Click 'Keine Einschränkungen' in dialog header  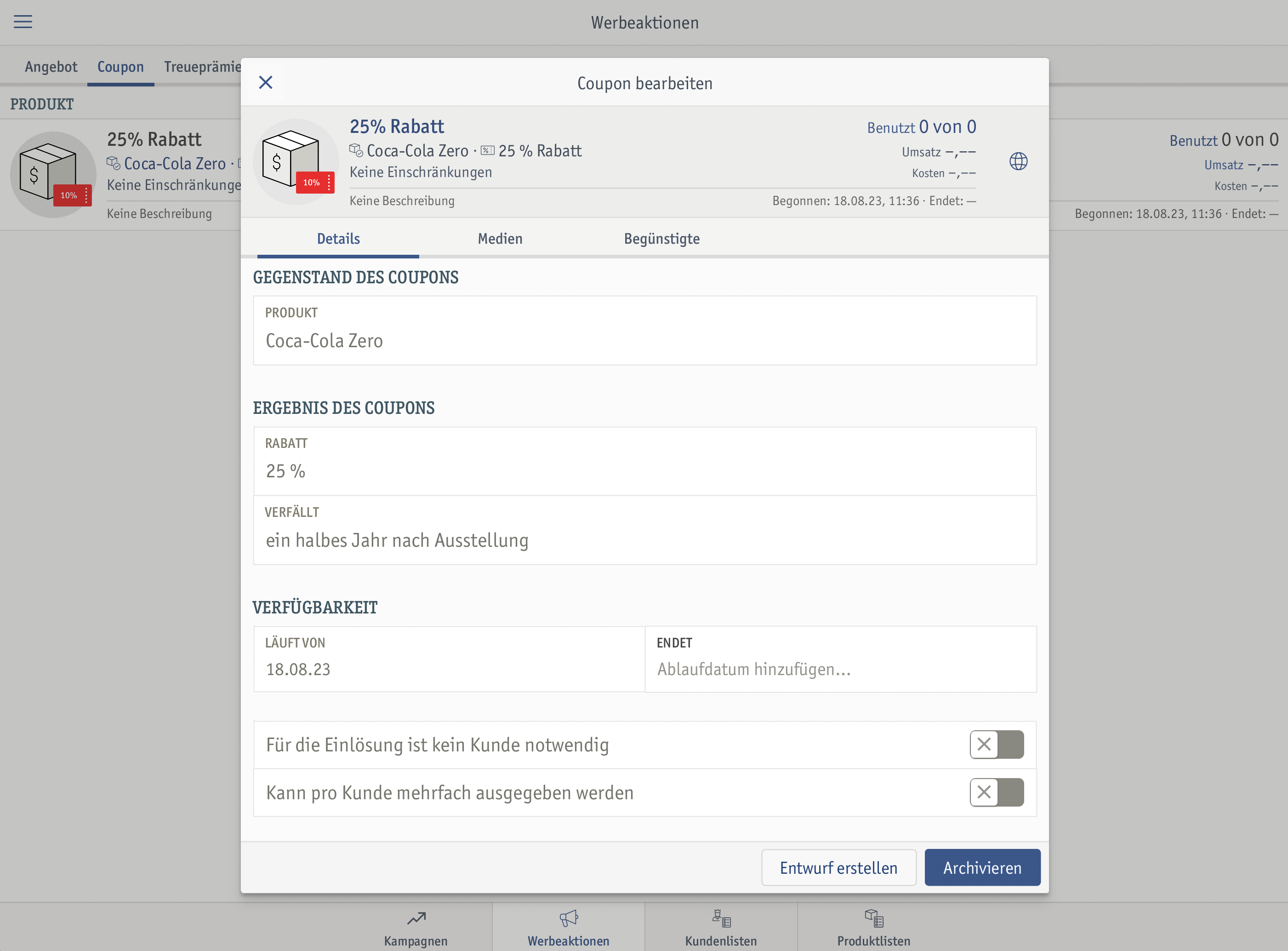(x=421, y=172)
